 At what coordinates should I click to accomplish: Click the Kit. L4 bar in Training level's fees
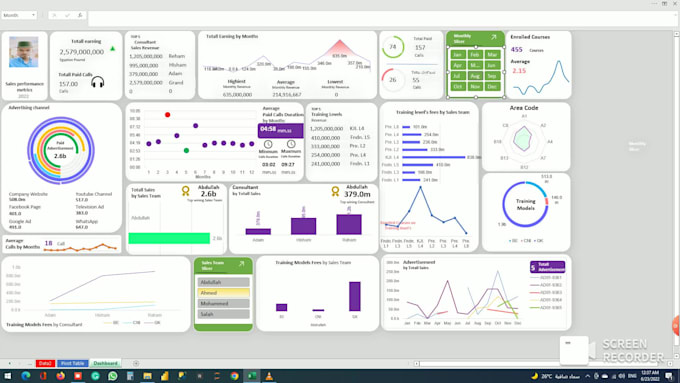click(434, 157)
